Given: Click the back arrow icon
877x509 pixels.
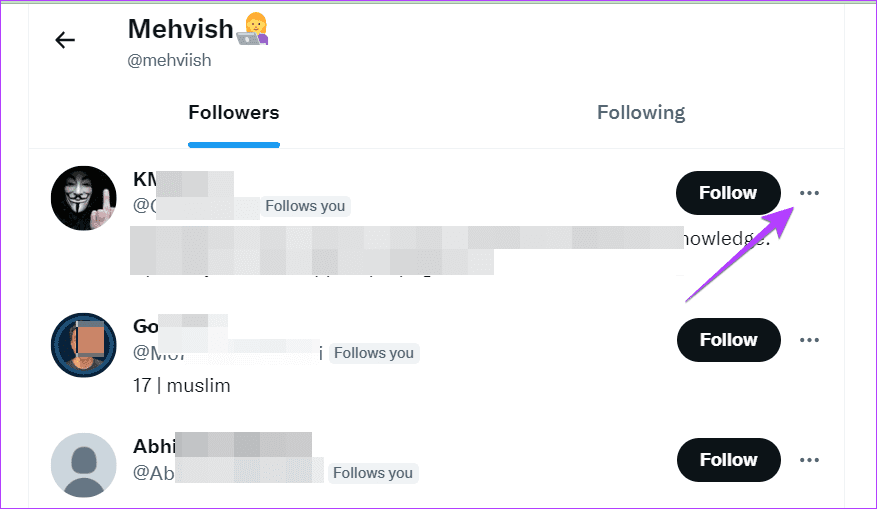Looking at the screenshot, I should 65,40.
